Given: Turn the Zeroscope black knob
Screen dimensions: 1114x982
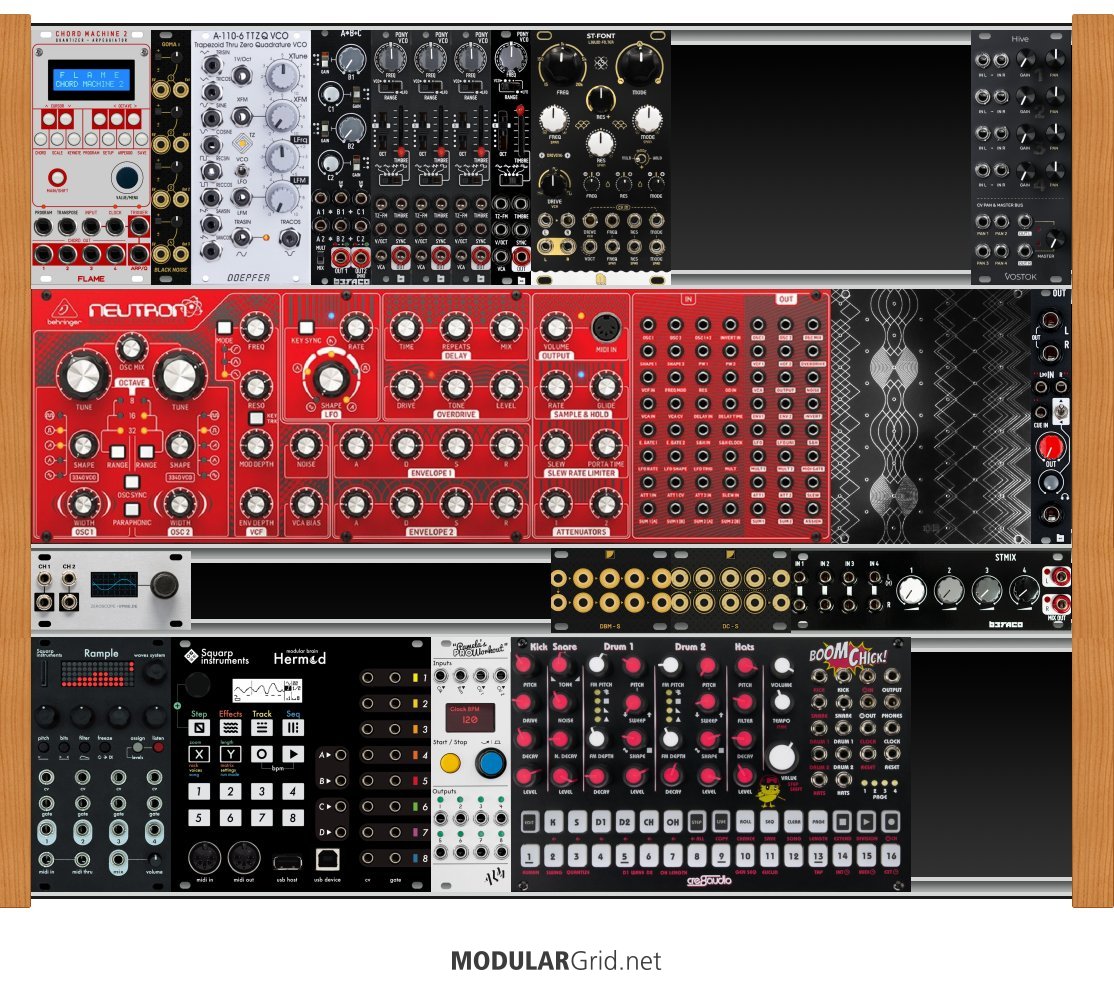Looking at the screenshot, I should [x=164, y=584].
